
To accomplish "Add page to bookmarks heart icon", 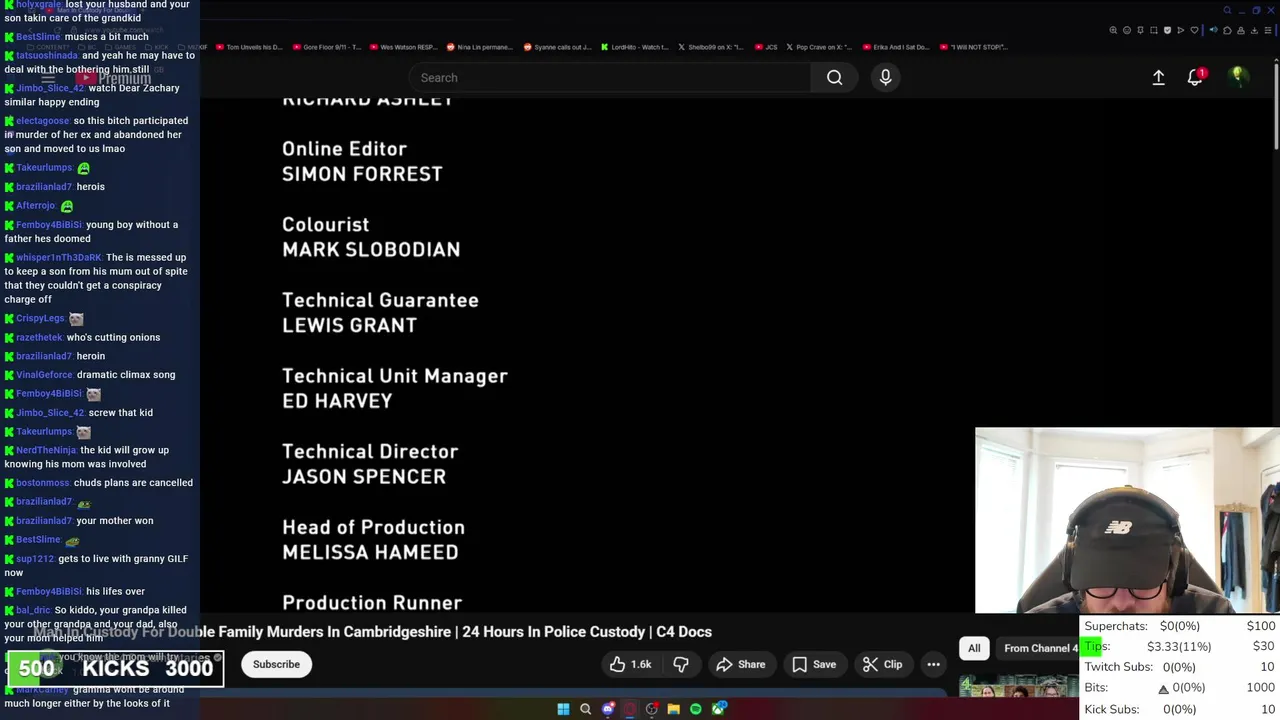I will coord(1194,30).
